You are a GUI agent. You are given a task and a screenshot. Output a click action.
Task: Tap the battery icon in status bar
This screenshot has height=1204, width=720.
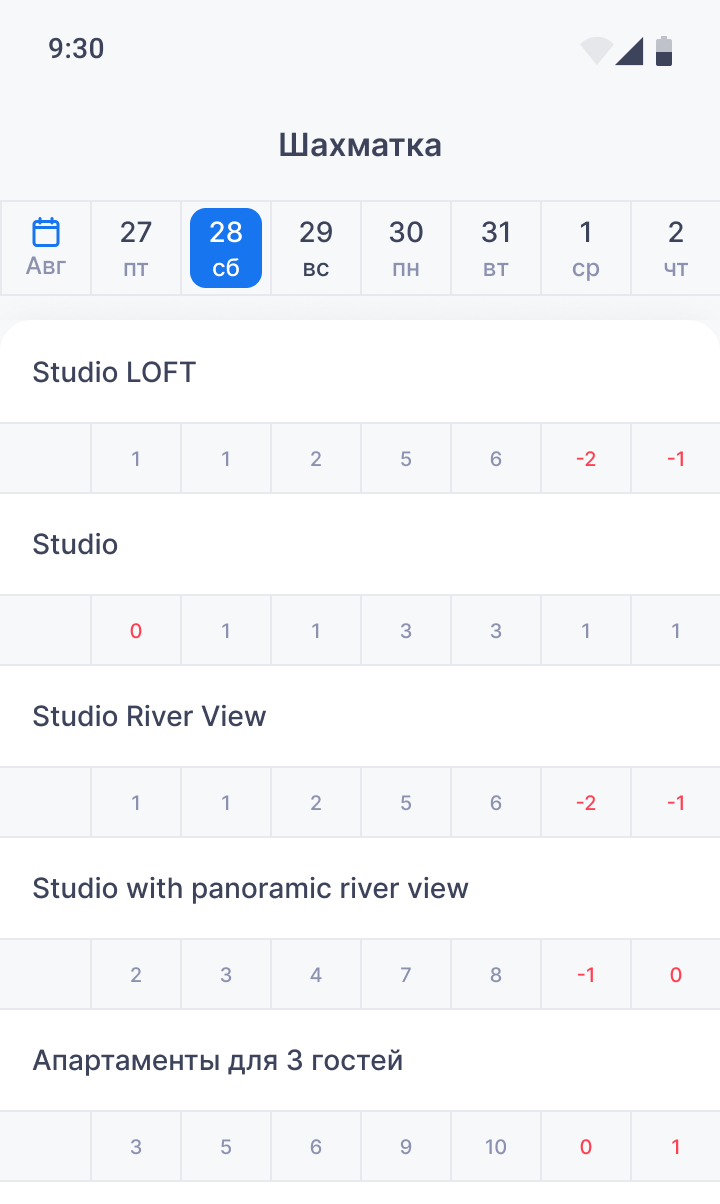click(664, 50)
